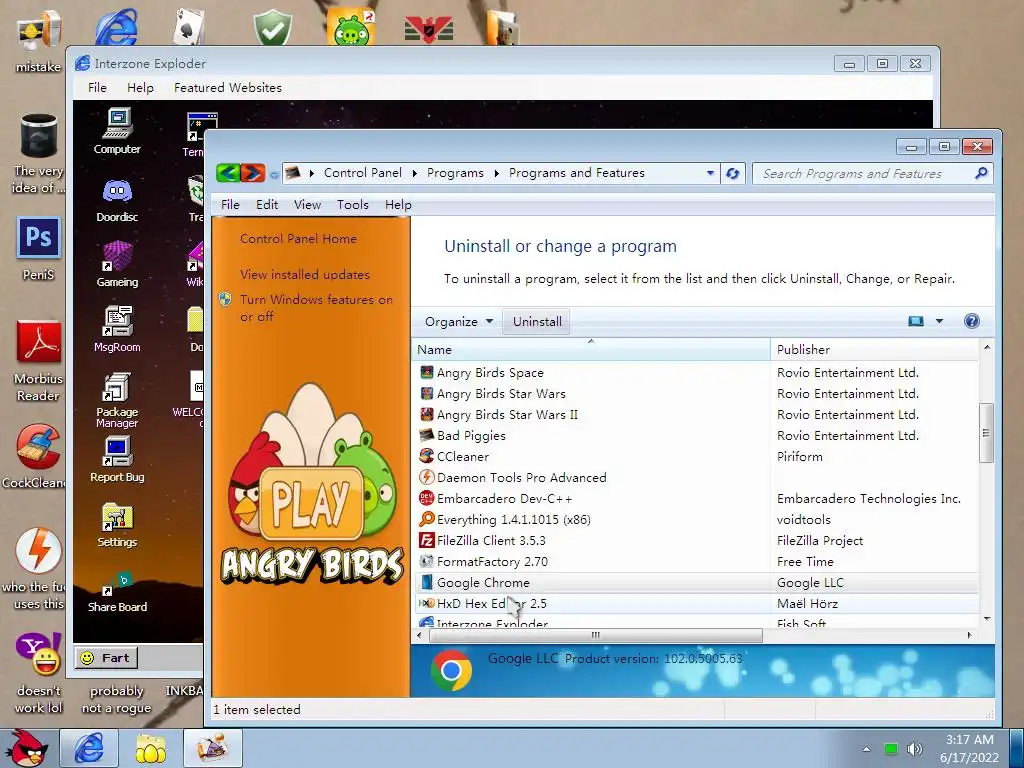Open Internet Explorer from the taskbar
This screenshot has width=1024, height=768.
click(89, 748)
